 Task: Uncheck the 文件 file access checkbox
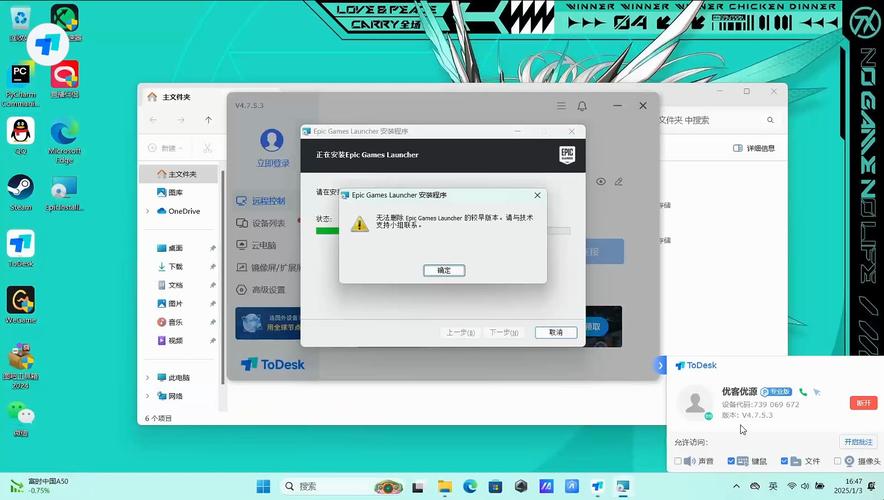pyautogui.click(x=785, y=462)
